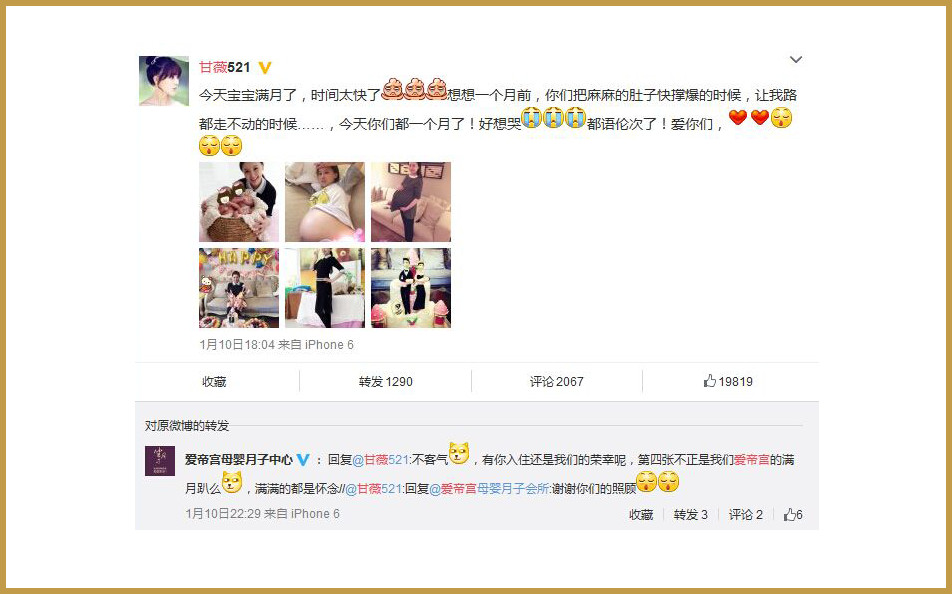The height and width of the screenshot is (594, 952).
Task: Open the baby basket photo thumbnail
Action: click(x=239, y=202)
